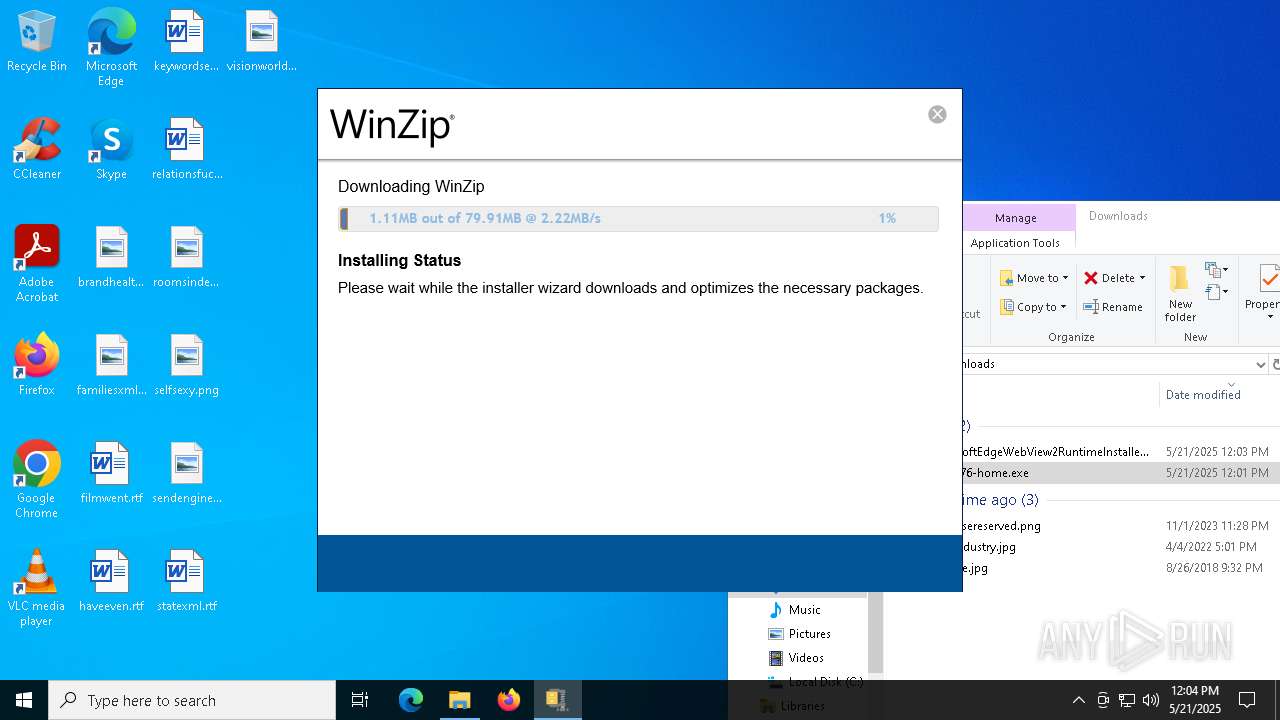Select the roomsinde... image file icon
Image resolution: width=1280 pixels, height=720 pixels.
186,258
